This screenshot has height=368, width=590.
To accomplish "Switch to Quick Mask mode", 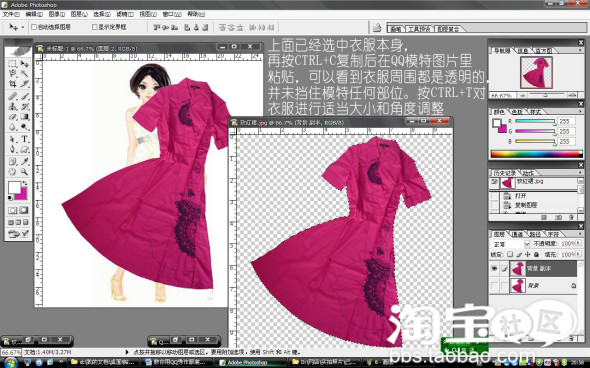I will (x=24, y=210).
